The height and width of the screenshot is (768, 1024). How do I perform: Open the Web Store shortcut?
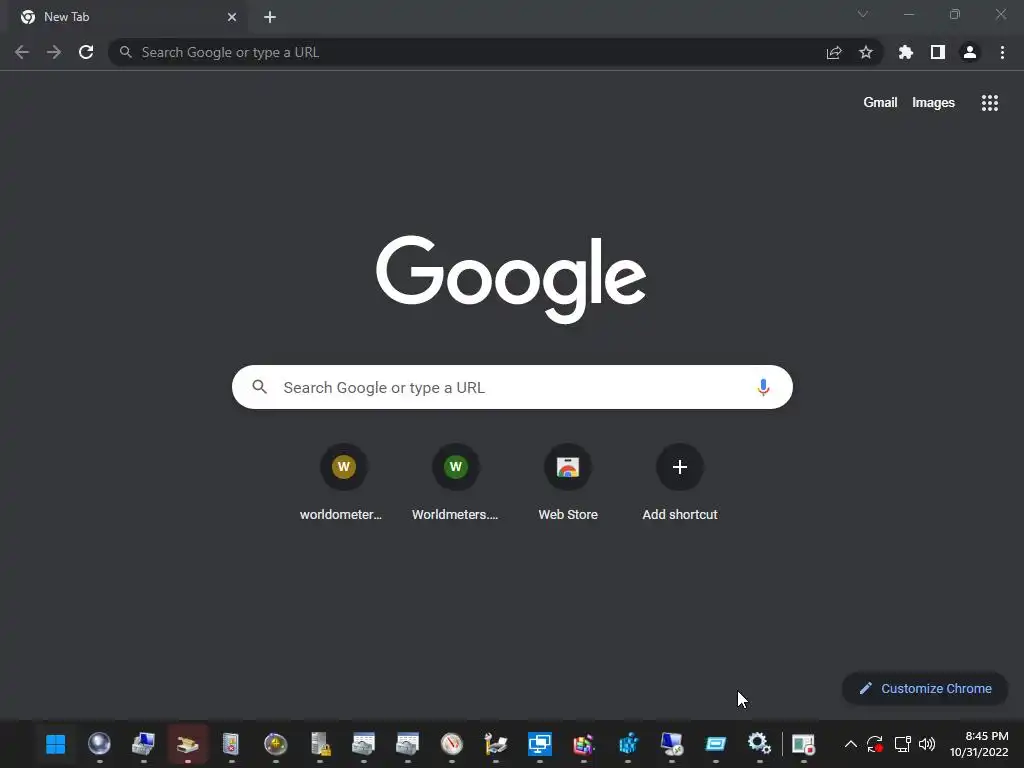pyautogui.click(x=568, y=482)
